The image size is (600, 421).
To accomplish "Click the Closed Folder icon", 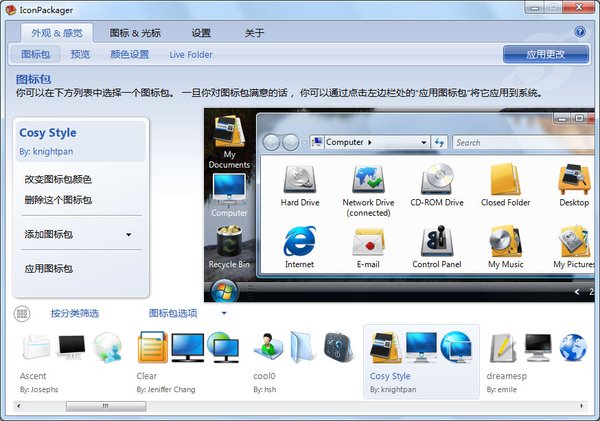I will click(505, 179).
